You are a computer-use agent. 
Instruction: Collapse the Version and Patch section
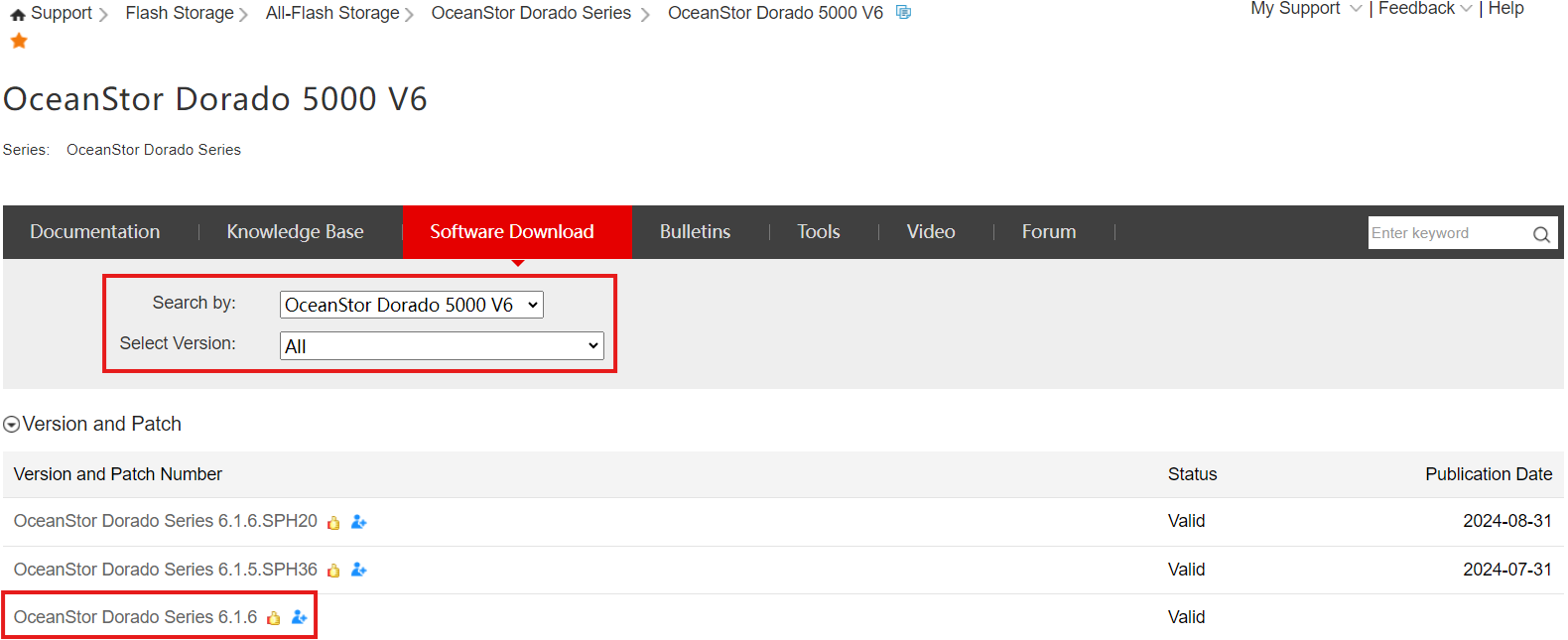pos(12,425)
